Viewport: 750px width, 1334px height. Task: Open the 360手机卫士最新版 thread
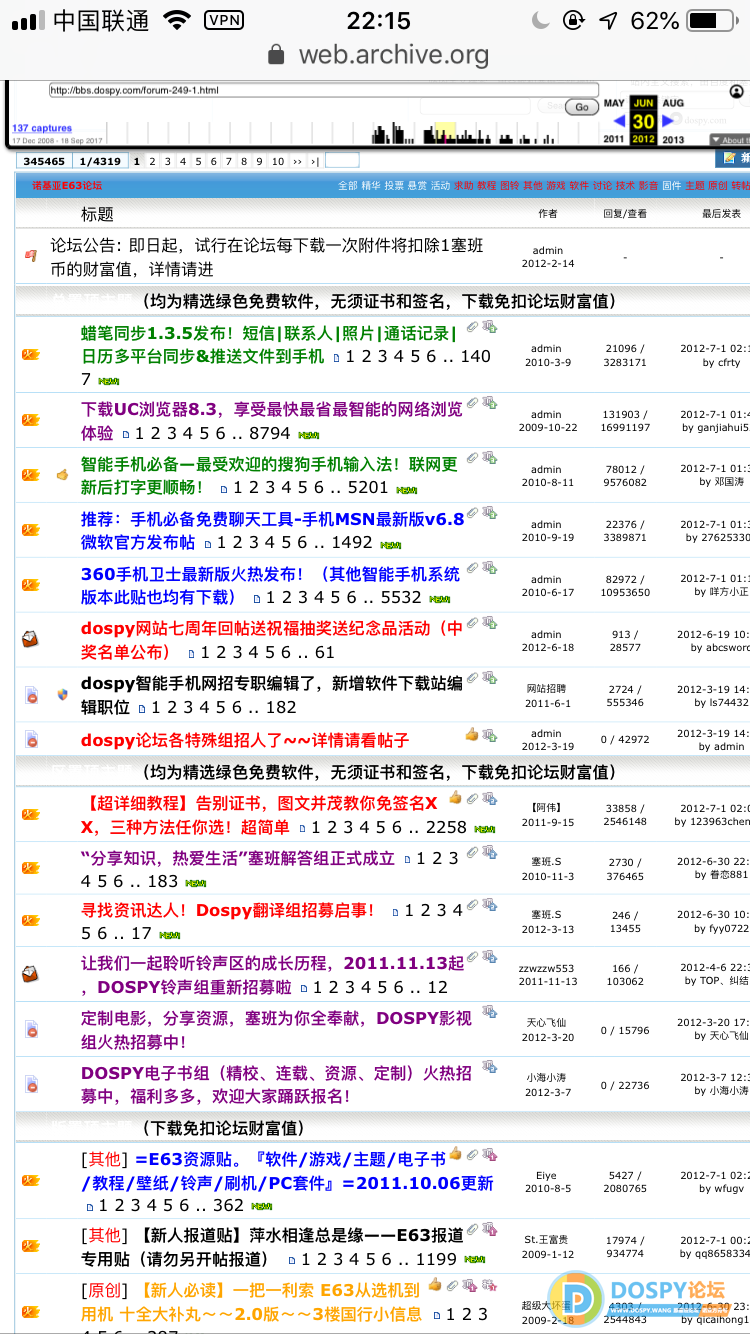tap(270, 585)
